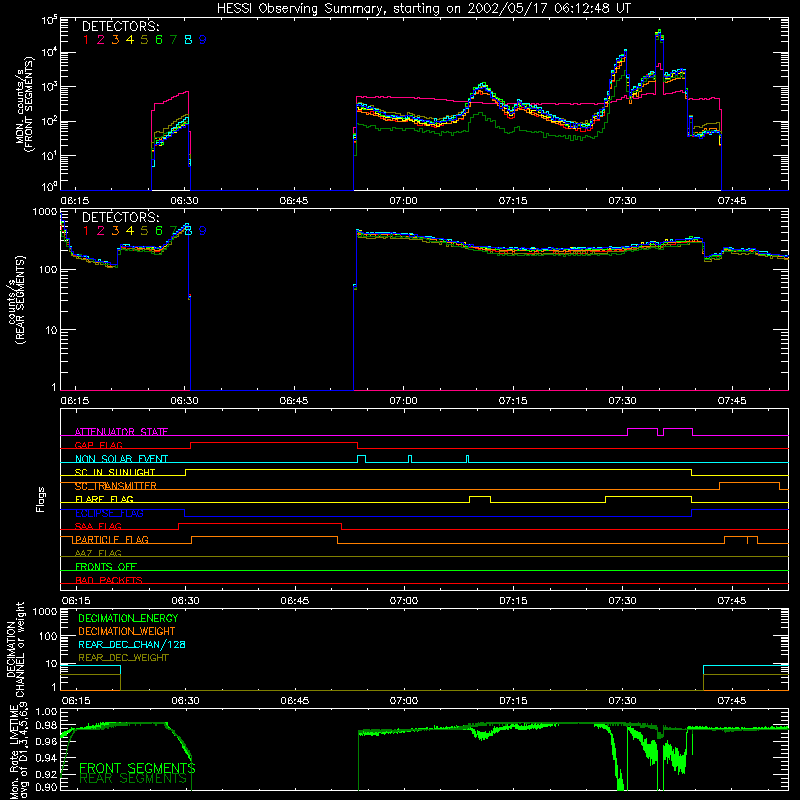The width and height of the screenshot is (800, 800).
Task: Click the DECIMATION_ENERGY legend entry
Action: pos(128,618)
